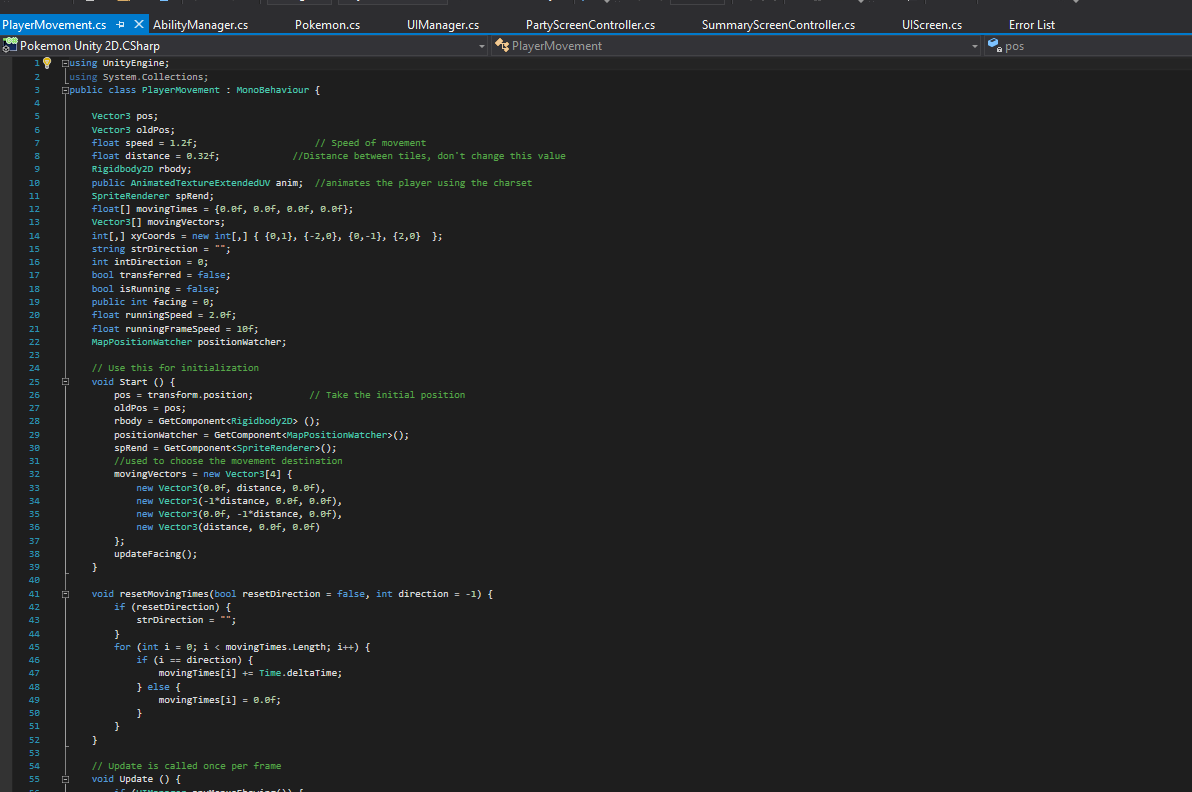Open the PlayerMovement type dropdown
The width and height of the screenshot is (1192, 792).
point(975,46)
